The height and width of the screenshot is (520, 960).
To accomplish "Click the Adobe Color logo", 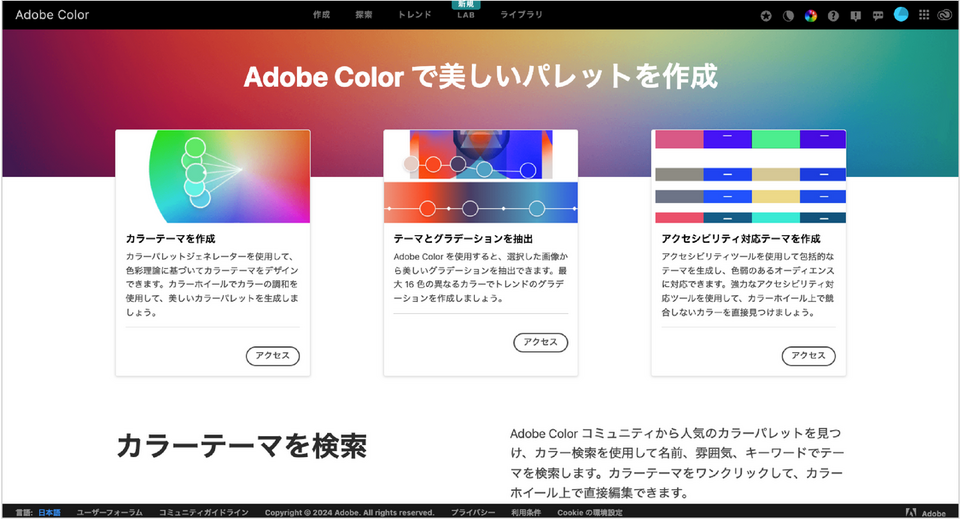I will coord(52,15).
